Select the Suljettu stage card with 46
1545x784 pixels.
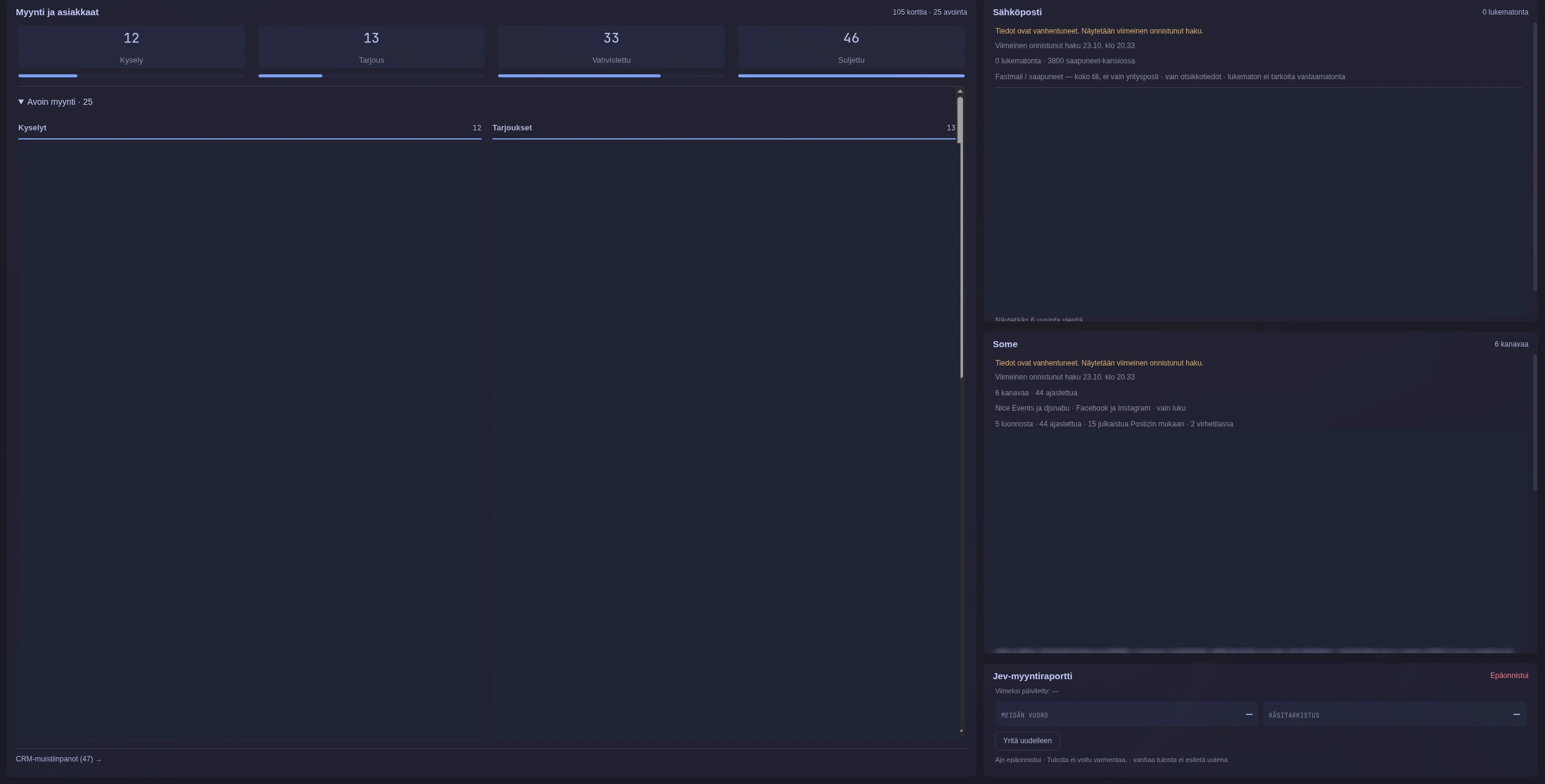pos(851,47)
